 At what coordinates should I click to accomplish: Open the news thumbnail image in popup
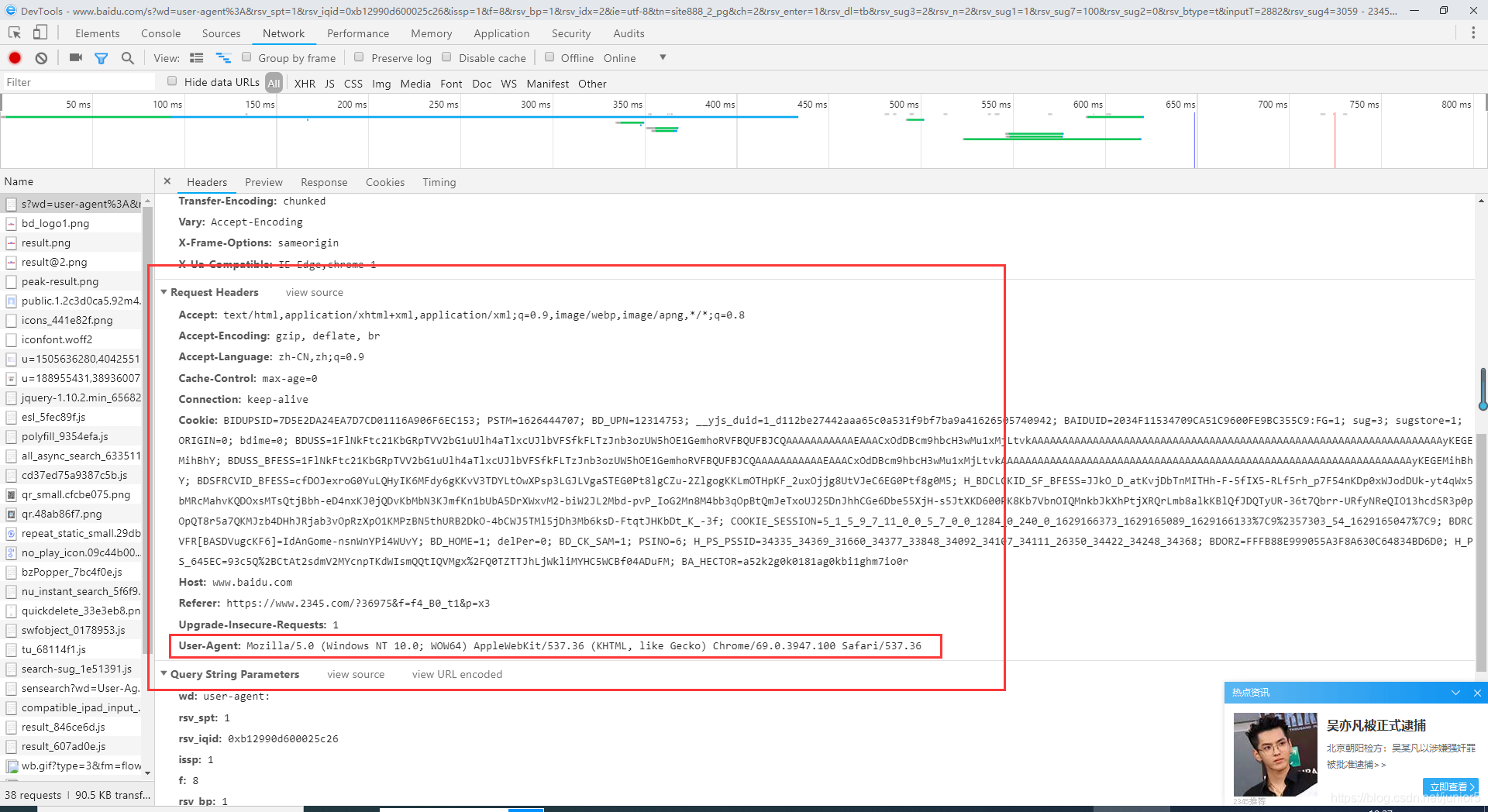coord(1275,755)
